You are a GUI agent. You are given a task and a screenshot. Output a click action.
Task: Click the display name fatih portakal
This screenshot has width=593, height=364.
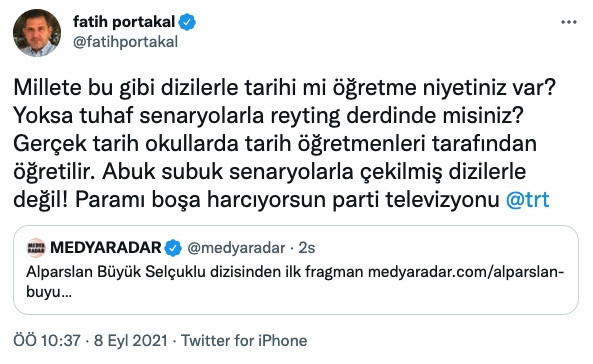(x=124, y=22)
